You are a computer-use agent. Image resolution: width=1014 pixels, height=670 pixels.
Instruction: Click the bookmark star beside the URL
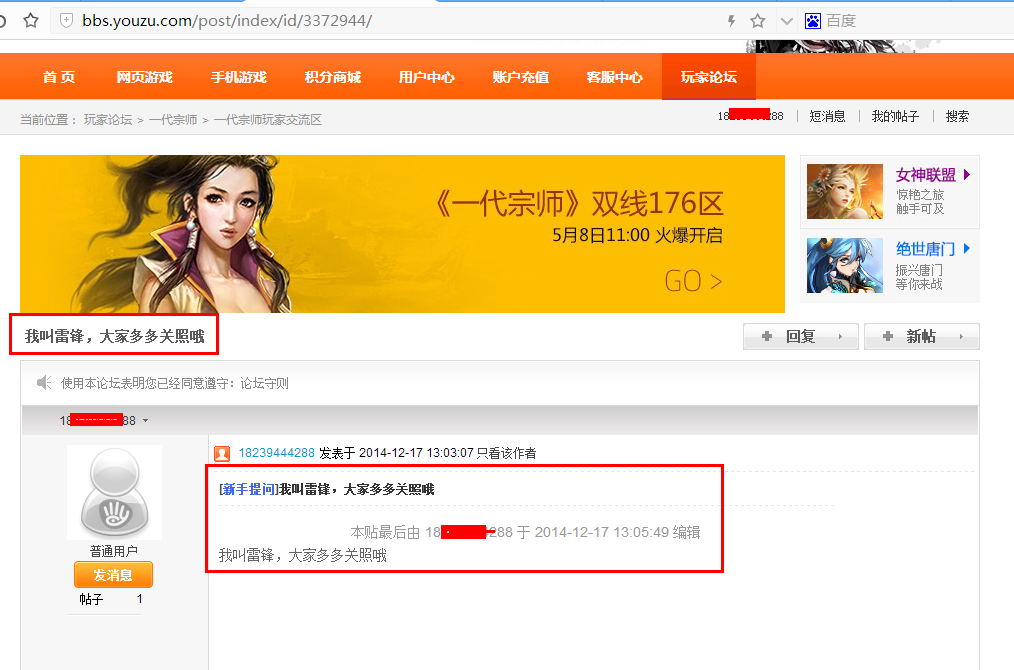coord(30,21)
